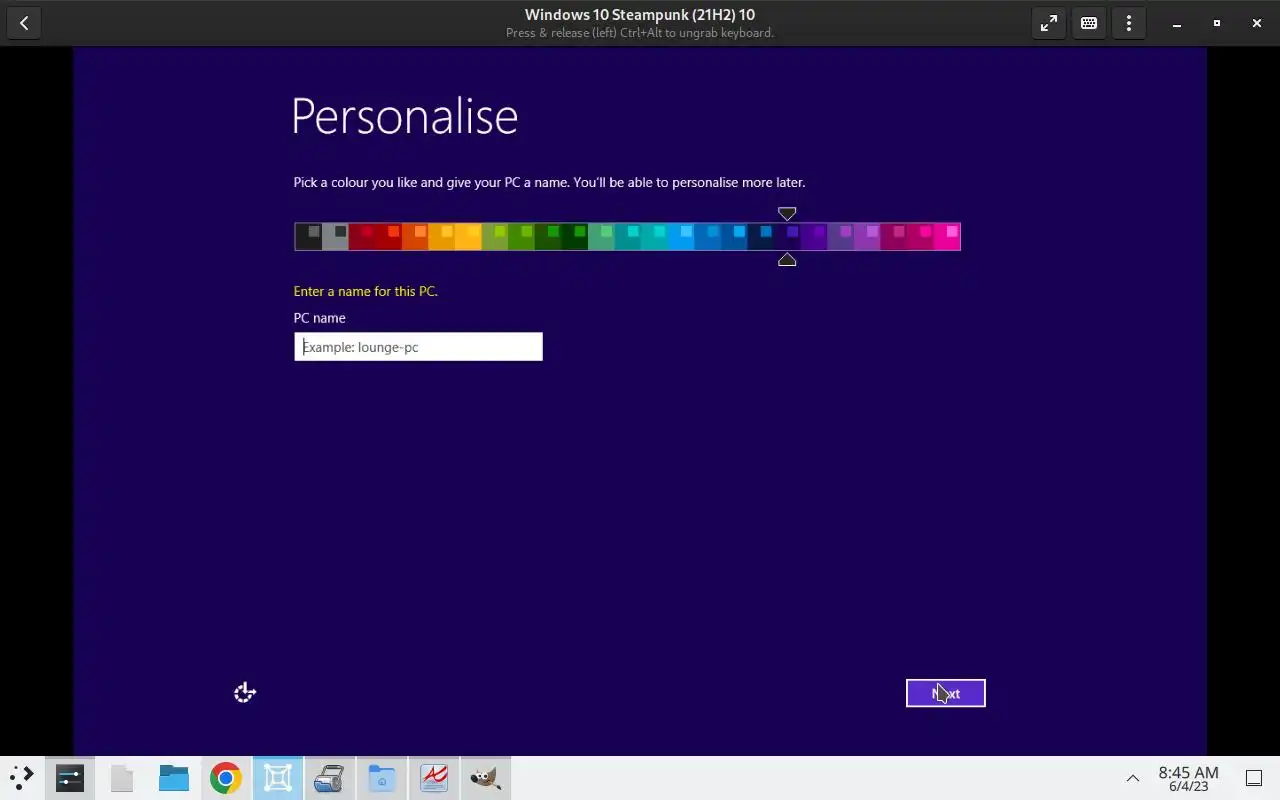1280x800 pixels.
Task: Switch to the Boxes virtual machine app
Action: coord(278,778)
